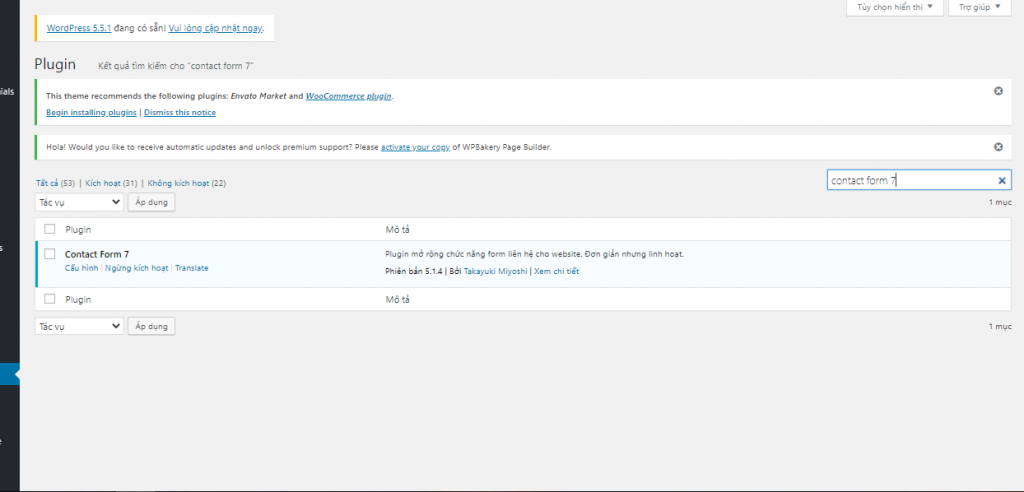Viewport: 1024px width, 492px height.
Task: Clear the plugin search field
Action: [x=1002, y=181]
